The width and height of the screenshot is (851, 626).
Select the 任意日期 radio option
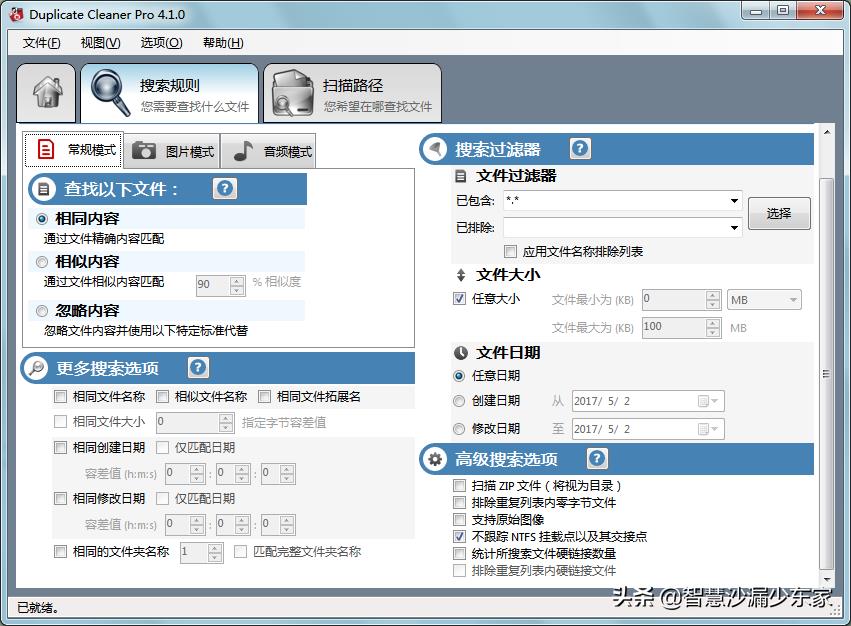(459, 376)
